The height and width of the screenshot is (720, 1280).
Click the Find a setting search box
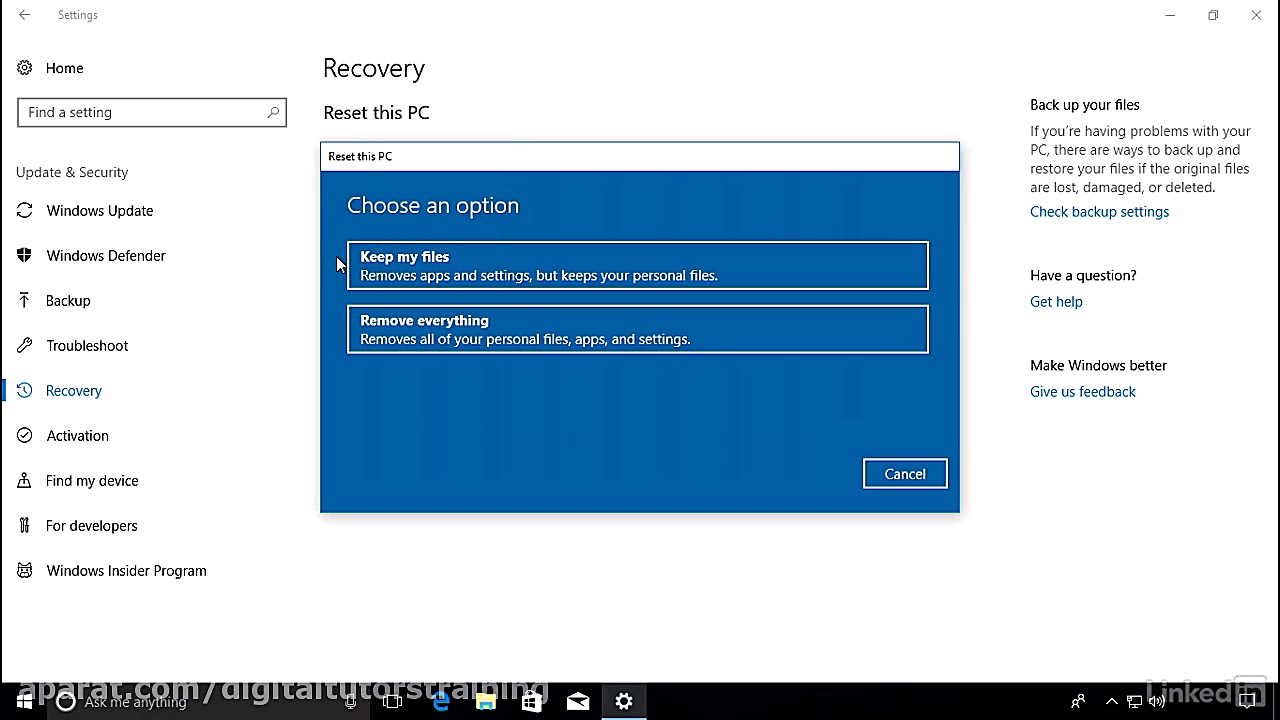coord(152,111)
